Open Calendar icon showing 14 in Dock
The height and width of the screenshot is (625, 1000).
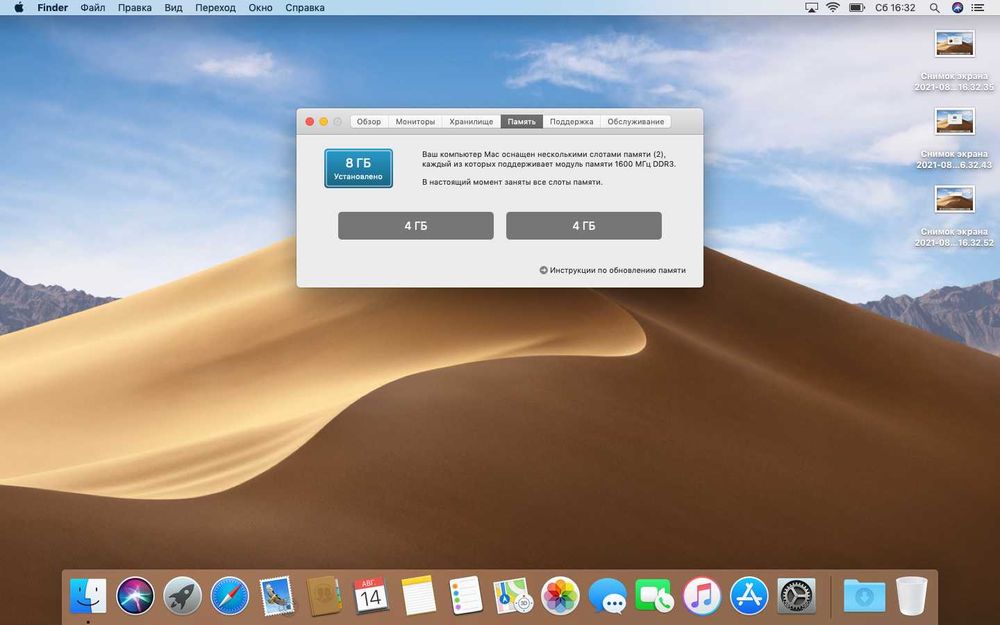tap(371, 596)
